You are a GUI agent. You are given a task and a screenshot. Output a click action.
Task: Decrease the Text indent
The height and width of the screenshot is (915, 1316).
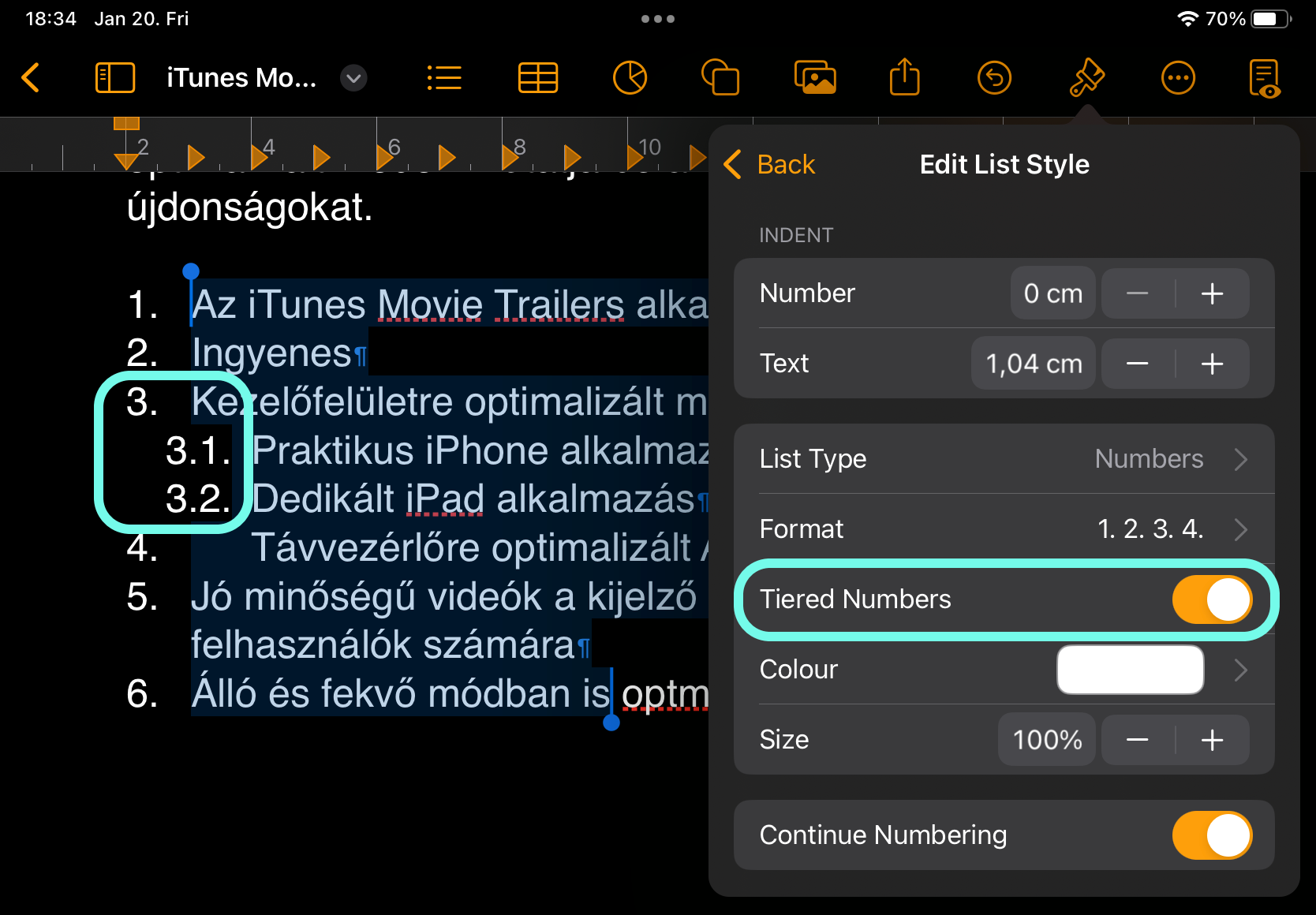click(1137, 364)
